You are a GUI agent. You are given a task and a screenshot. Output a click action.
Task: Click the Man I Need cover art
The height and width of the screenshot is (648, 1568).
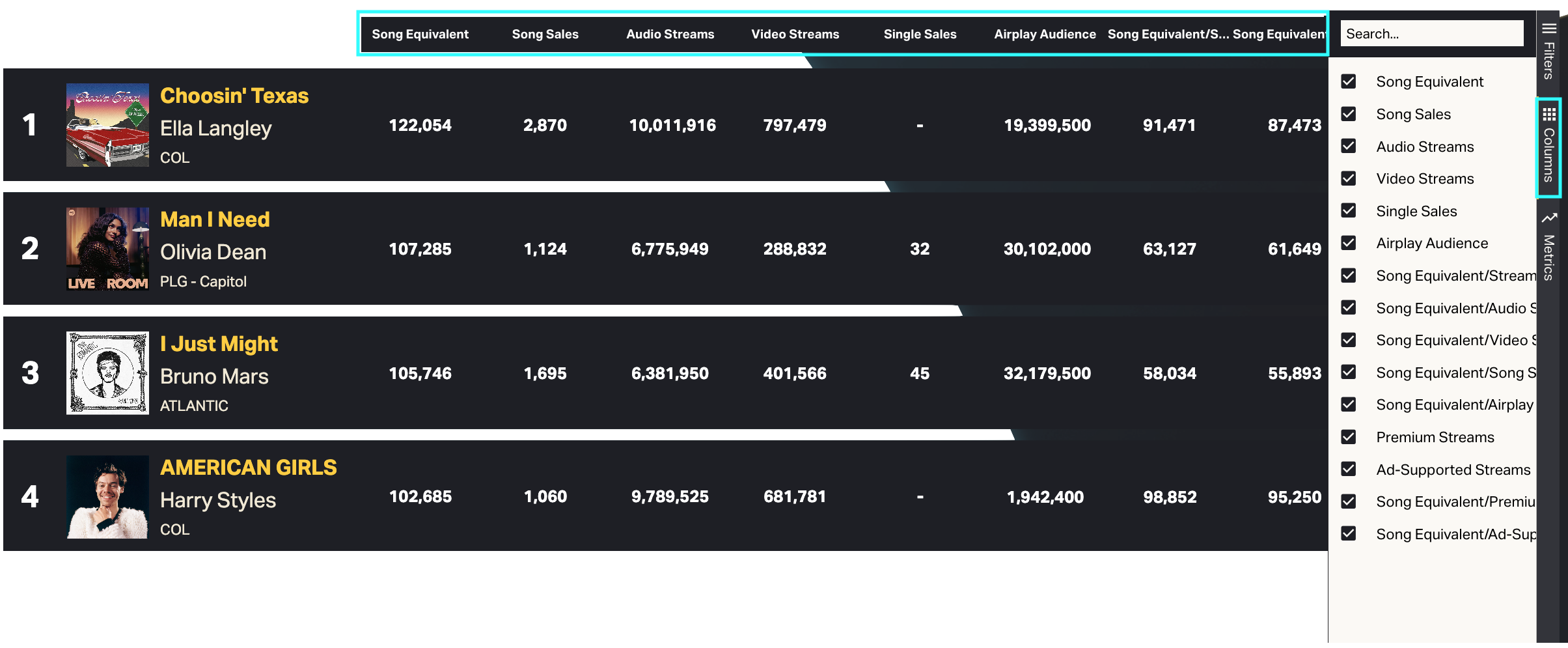coord(107,249)
